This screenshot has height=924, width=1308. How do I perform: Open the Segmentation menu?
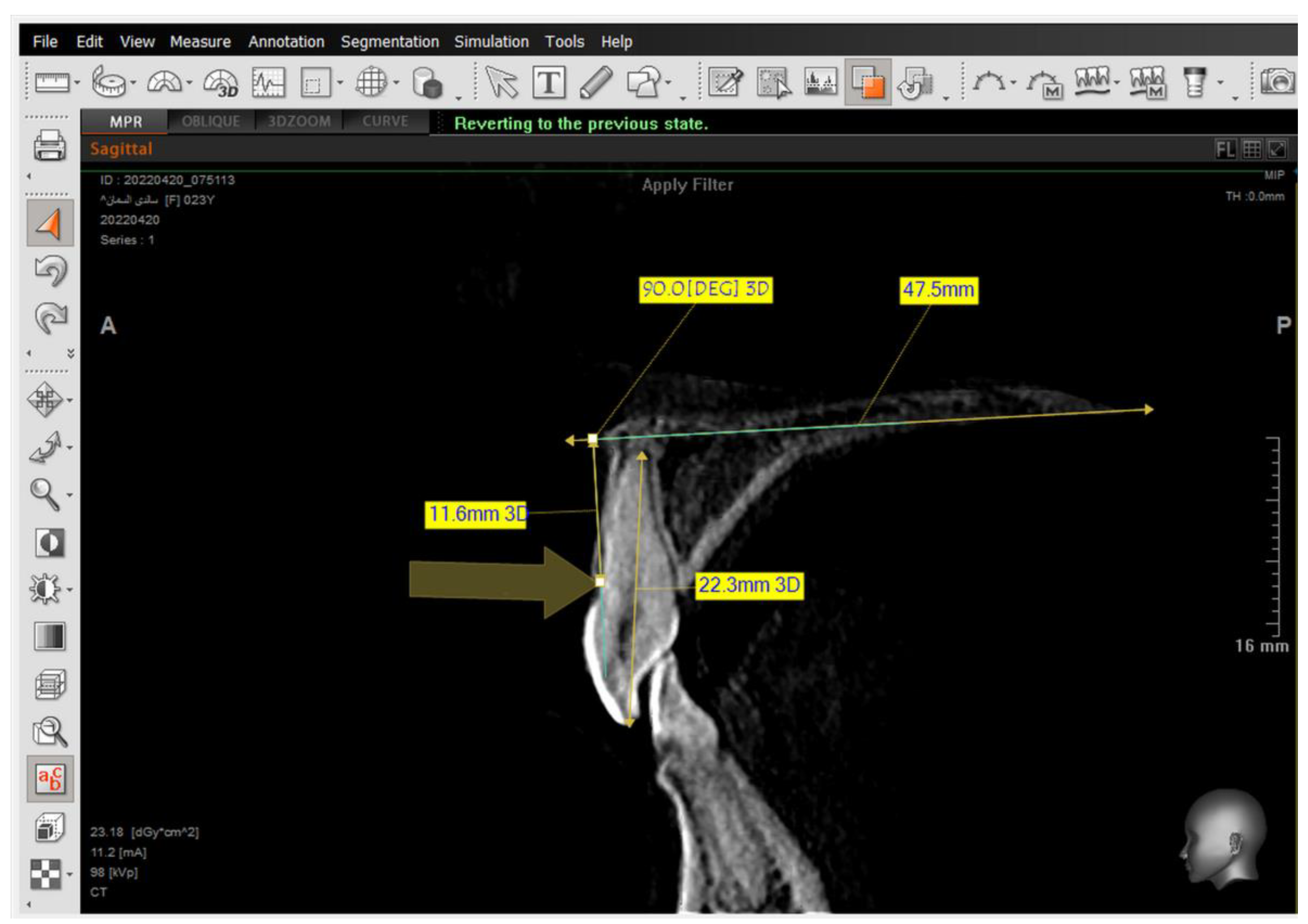coord(390,42)
